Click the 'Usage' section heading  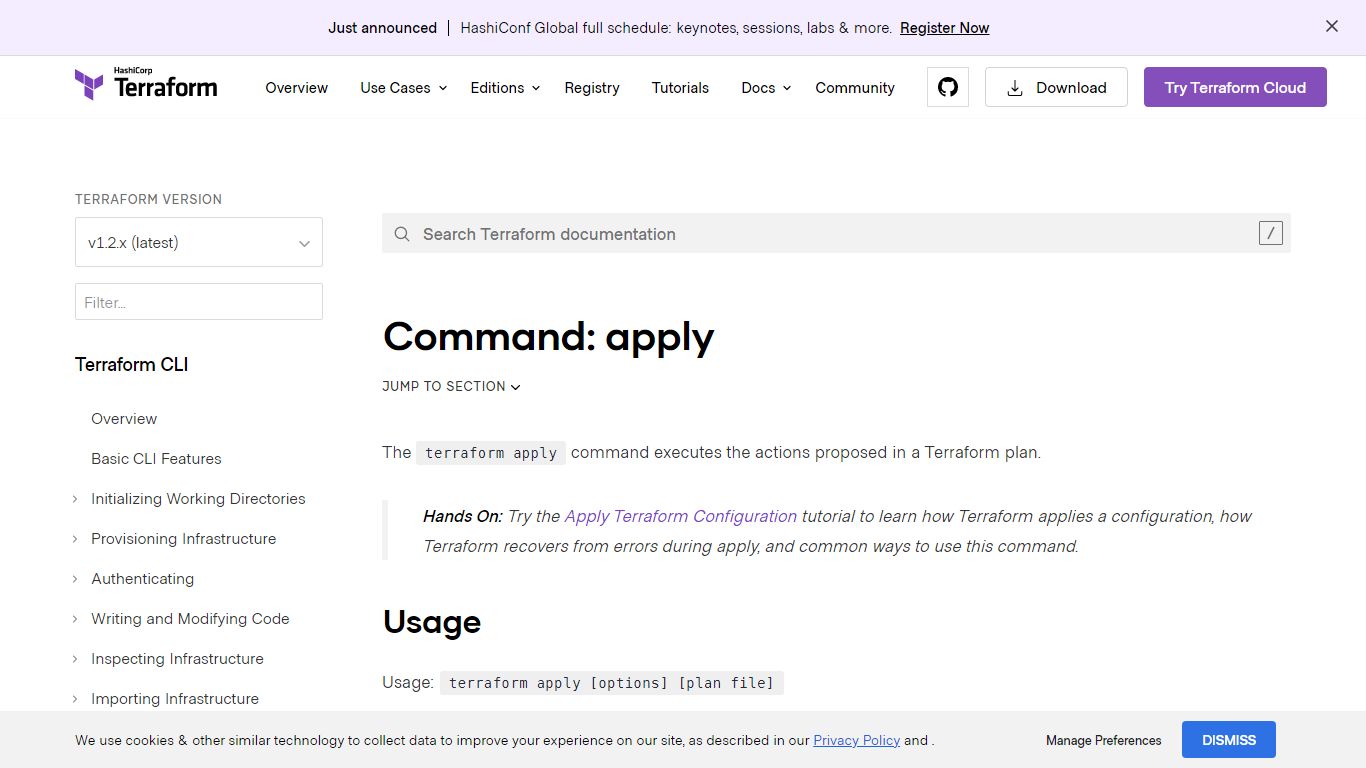tap(432, 621)
